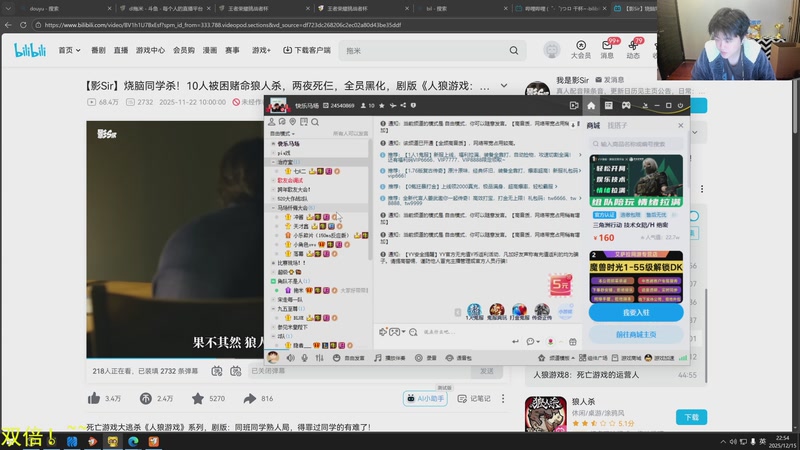Mute the YY speaker icon

click(290, 358)
